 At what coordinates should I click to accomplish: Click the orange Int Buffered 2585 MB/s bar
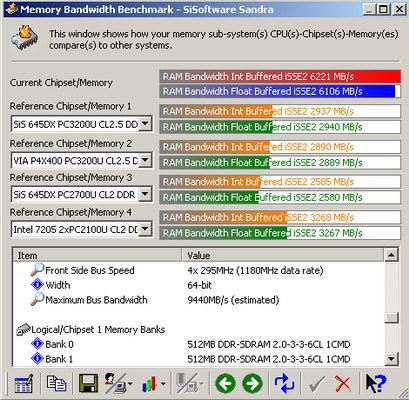click(x=280, y=182)
